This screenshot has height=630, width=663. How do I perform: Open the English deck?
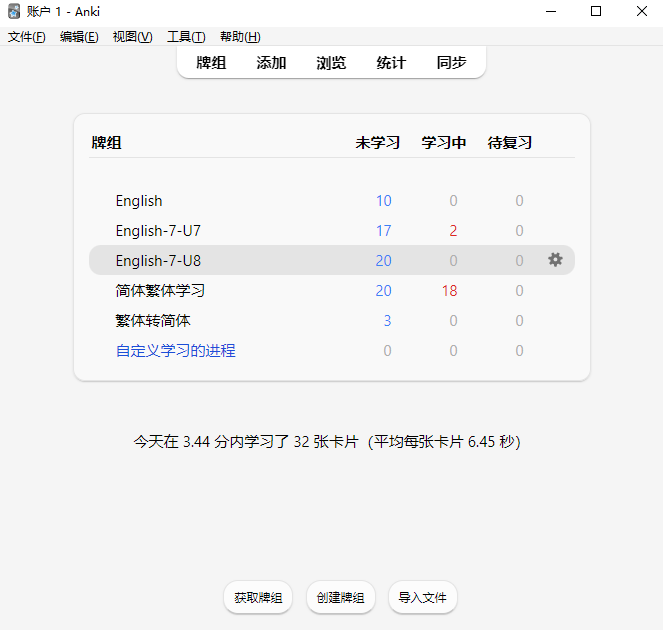pos(139,200)
